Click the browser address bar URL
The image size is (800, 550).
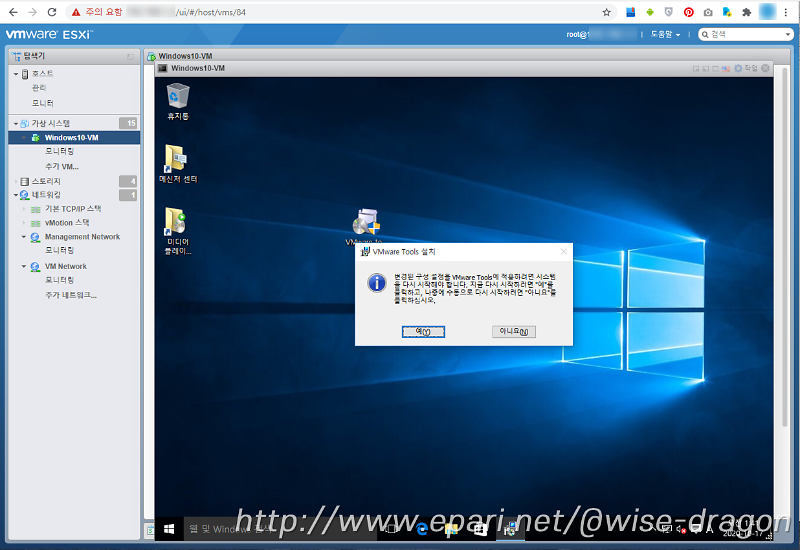pos(211,12)
